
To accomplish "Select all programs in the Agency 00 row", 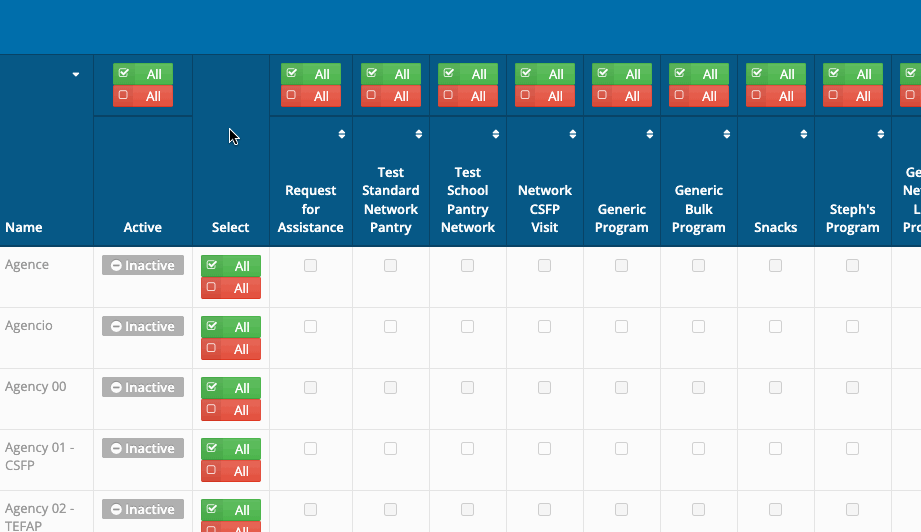I will pyautogui.click(x=231, y=388).
